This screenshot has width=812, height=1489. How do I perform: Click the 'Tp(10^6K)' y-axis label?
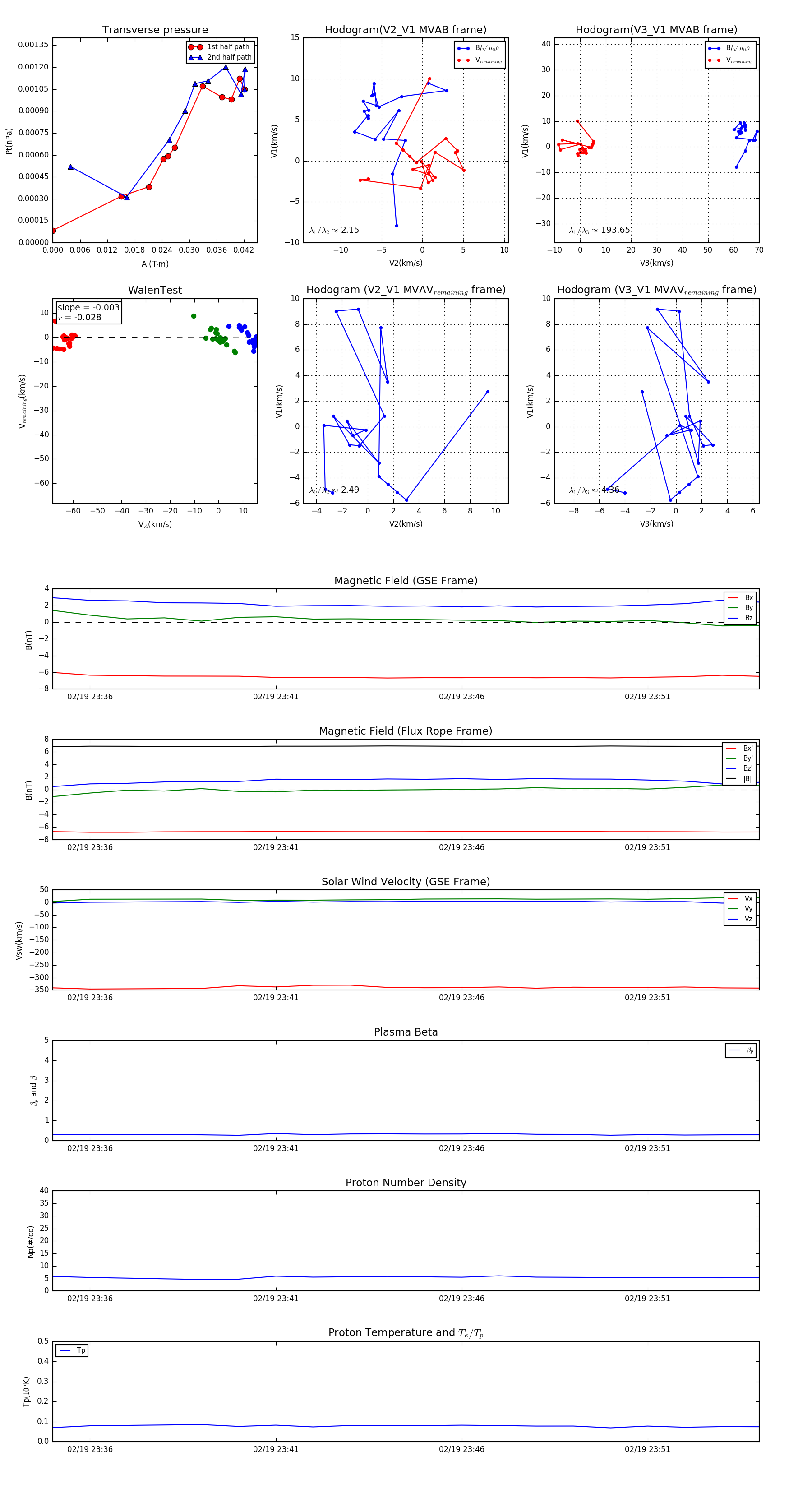26,1392
